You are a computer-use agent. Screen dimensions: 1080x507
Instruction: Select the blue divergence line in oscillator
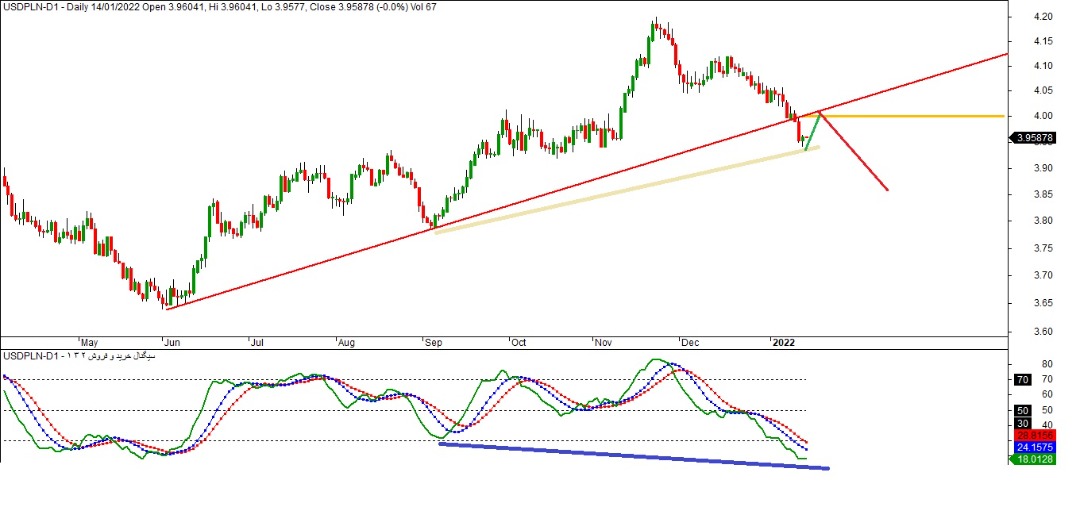pos(634,455)
